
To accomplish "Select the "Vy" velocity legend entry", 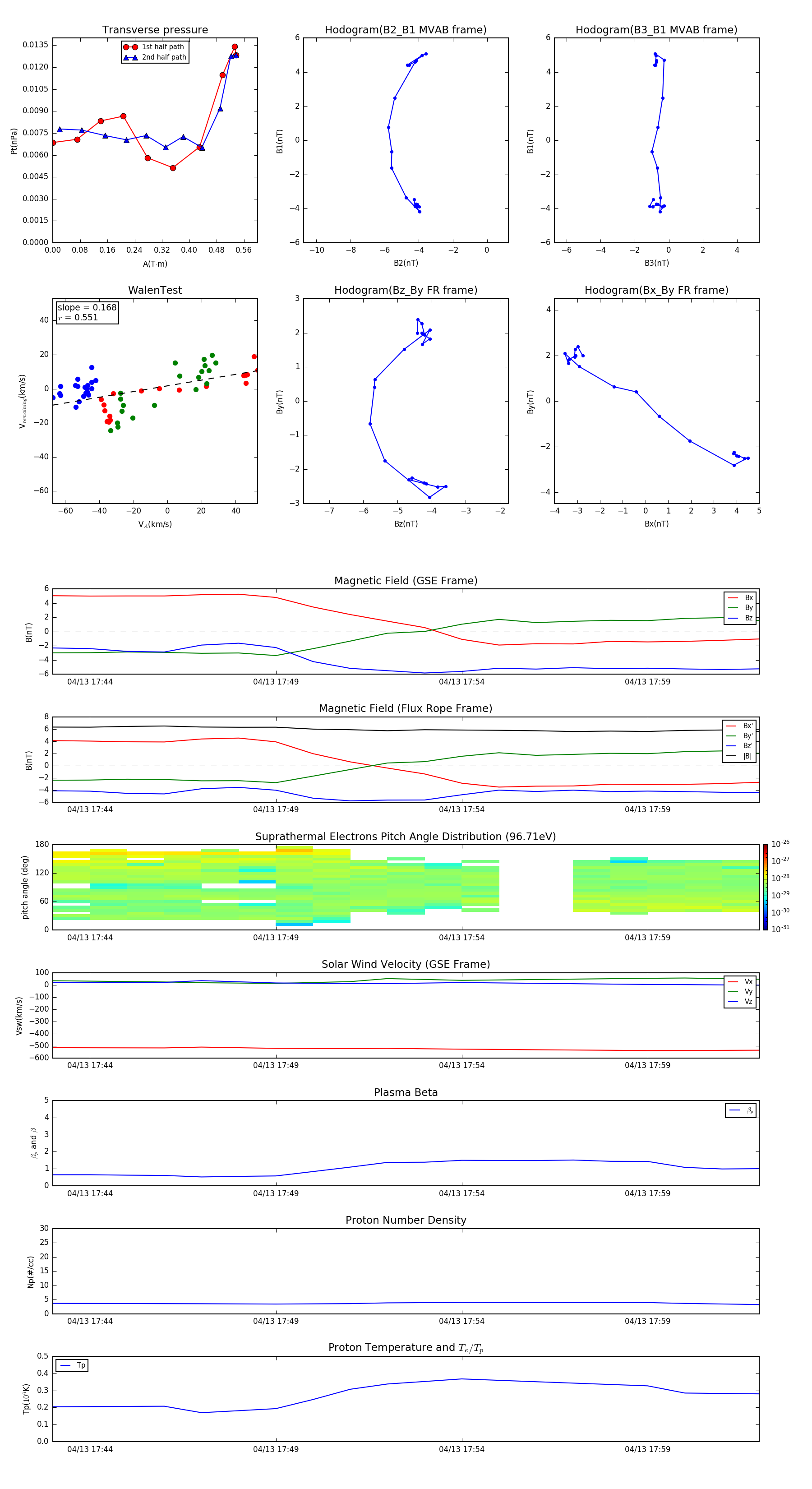I will (x=740, y=991).
